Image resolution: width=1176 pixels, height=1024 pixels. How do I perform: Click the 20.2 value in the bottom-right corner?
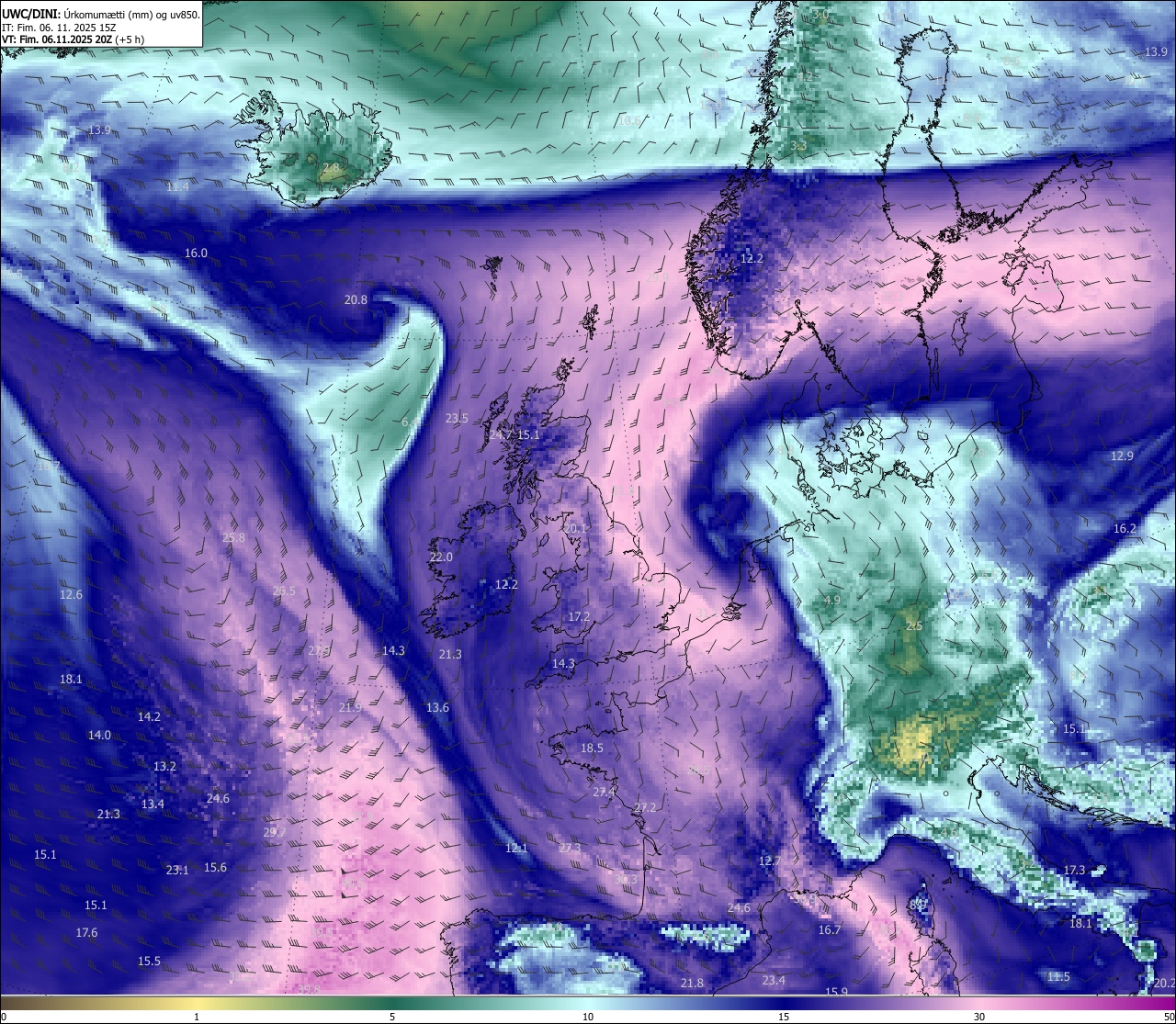pyautogui.click(x=1163, y=983)
